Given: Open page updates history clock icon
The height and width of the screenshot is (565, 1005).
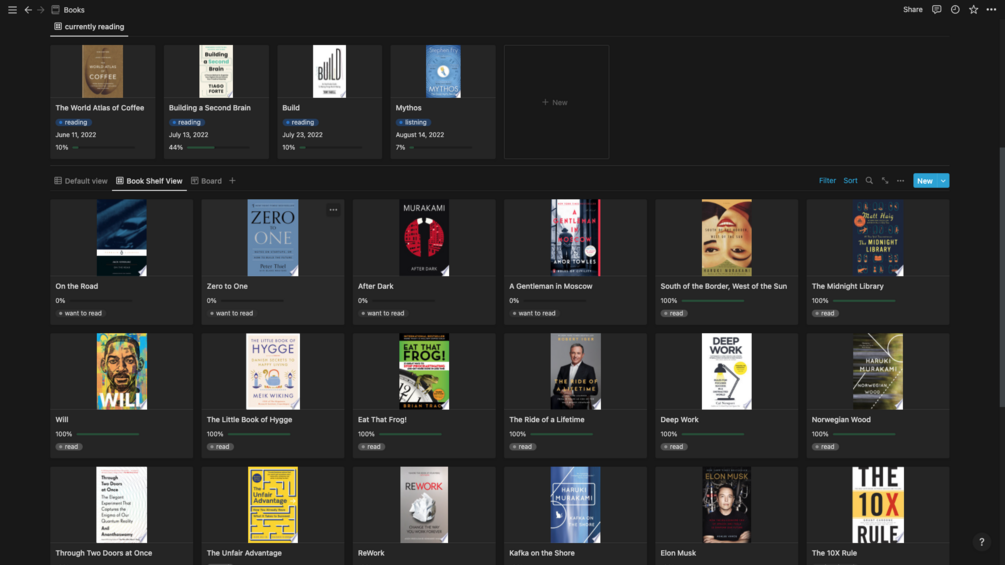Looking at the screenshot, I should (955, 10).
